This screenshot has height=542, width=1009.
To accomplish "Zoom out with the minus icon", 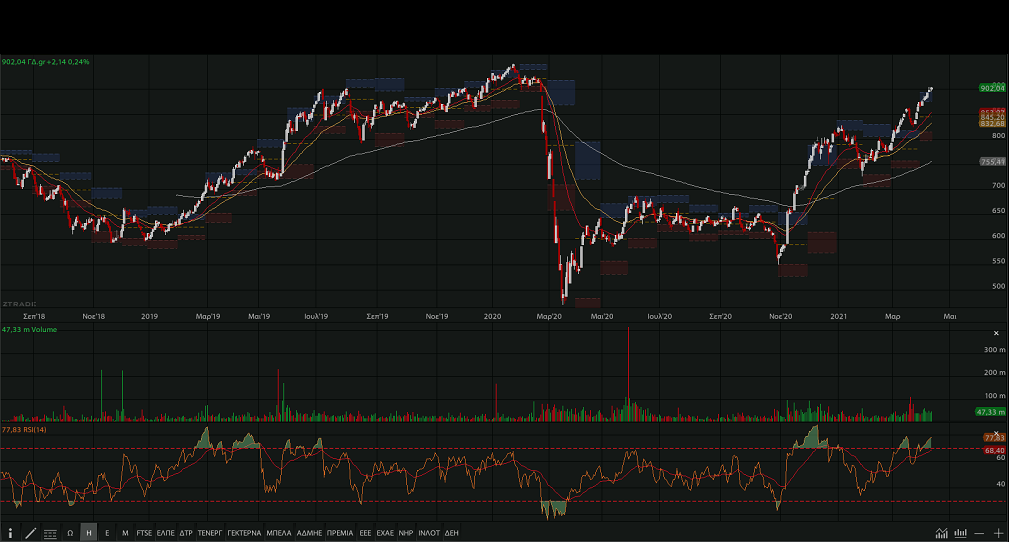I will [x=980, y=533].
